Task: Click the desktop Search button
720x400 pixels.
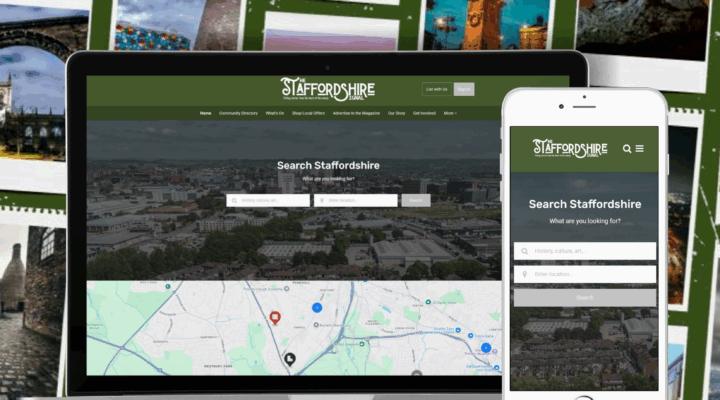Action: 414,200
